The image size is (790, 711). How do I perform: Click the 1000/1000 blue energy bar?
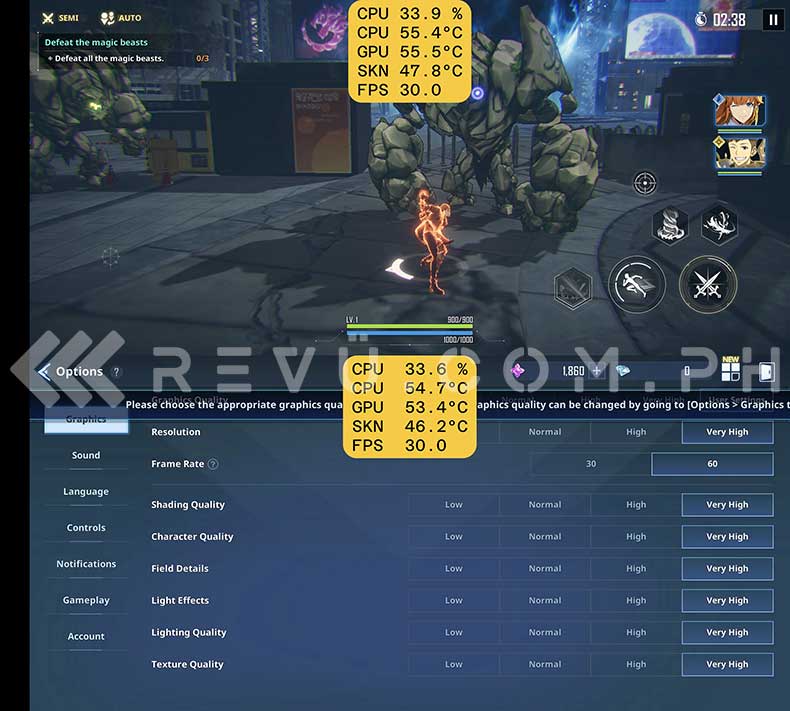[x=410, y=333]
